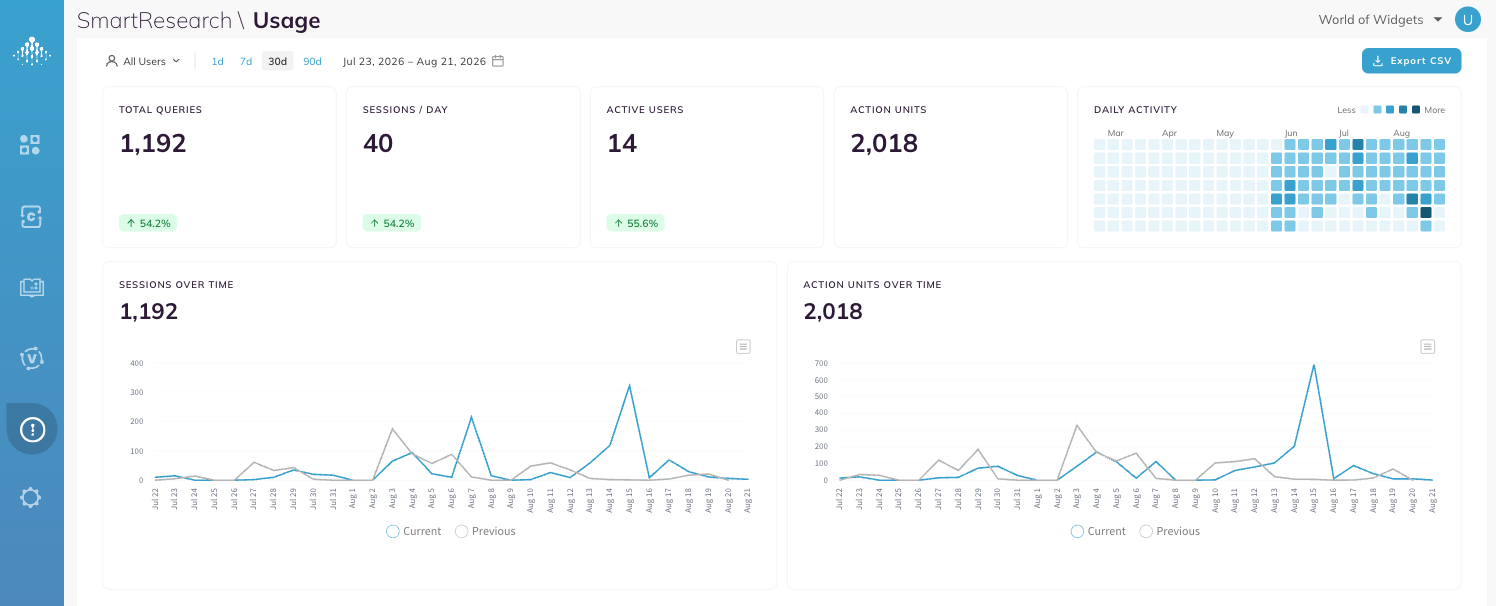1496x606 pixels.
Task: Open the dashboard grid icon in the sidebar
Action: (x=30, y=145)
